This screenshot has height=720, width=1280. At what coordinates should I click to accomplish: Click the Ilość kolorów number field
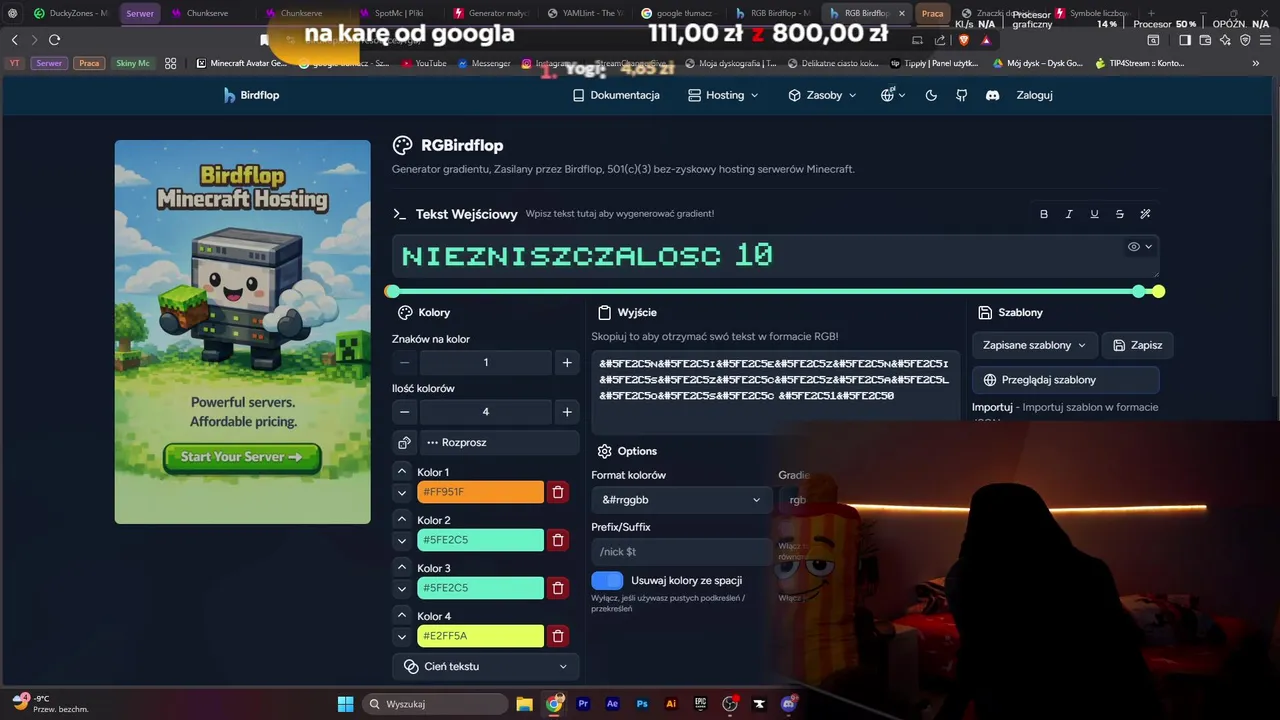click(486, 412)
